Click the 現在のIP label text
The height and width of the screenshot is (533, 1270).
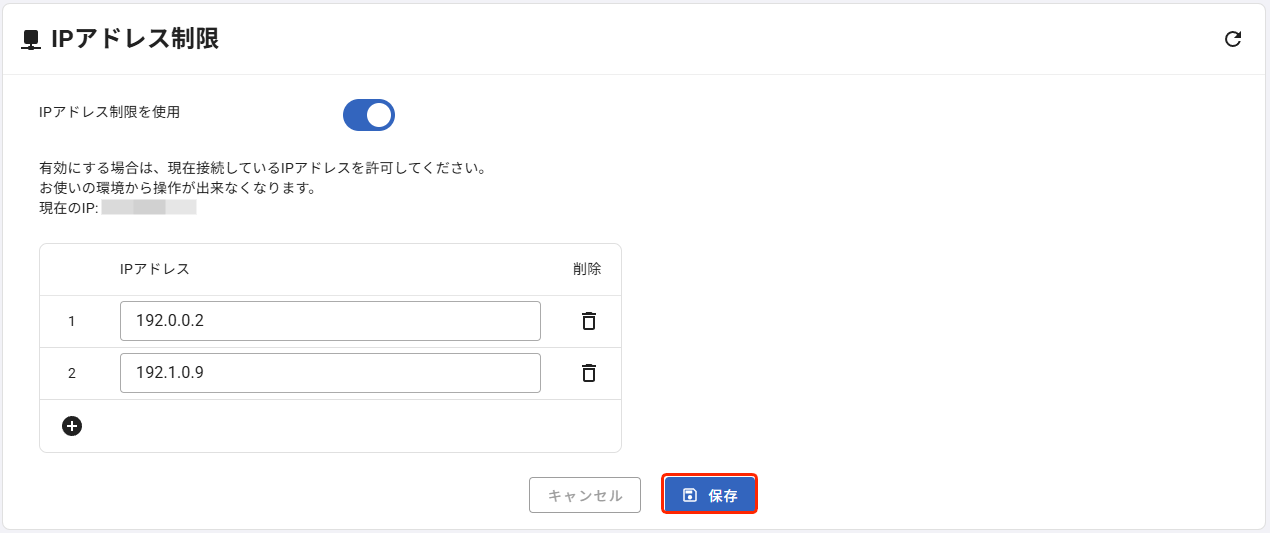[68, 208]
